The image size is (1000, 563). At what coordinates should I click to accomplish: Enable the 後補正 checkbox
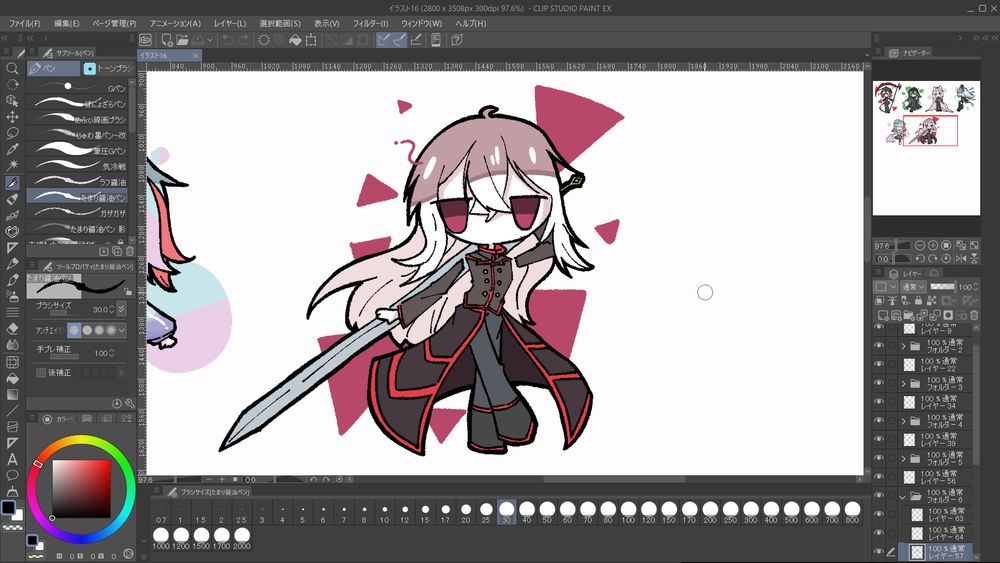tap(41, 372)
